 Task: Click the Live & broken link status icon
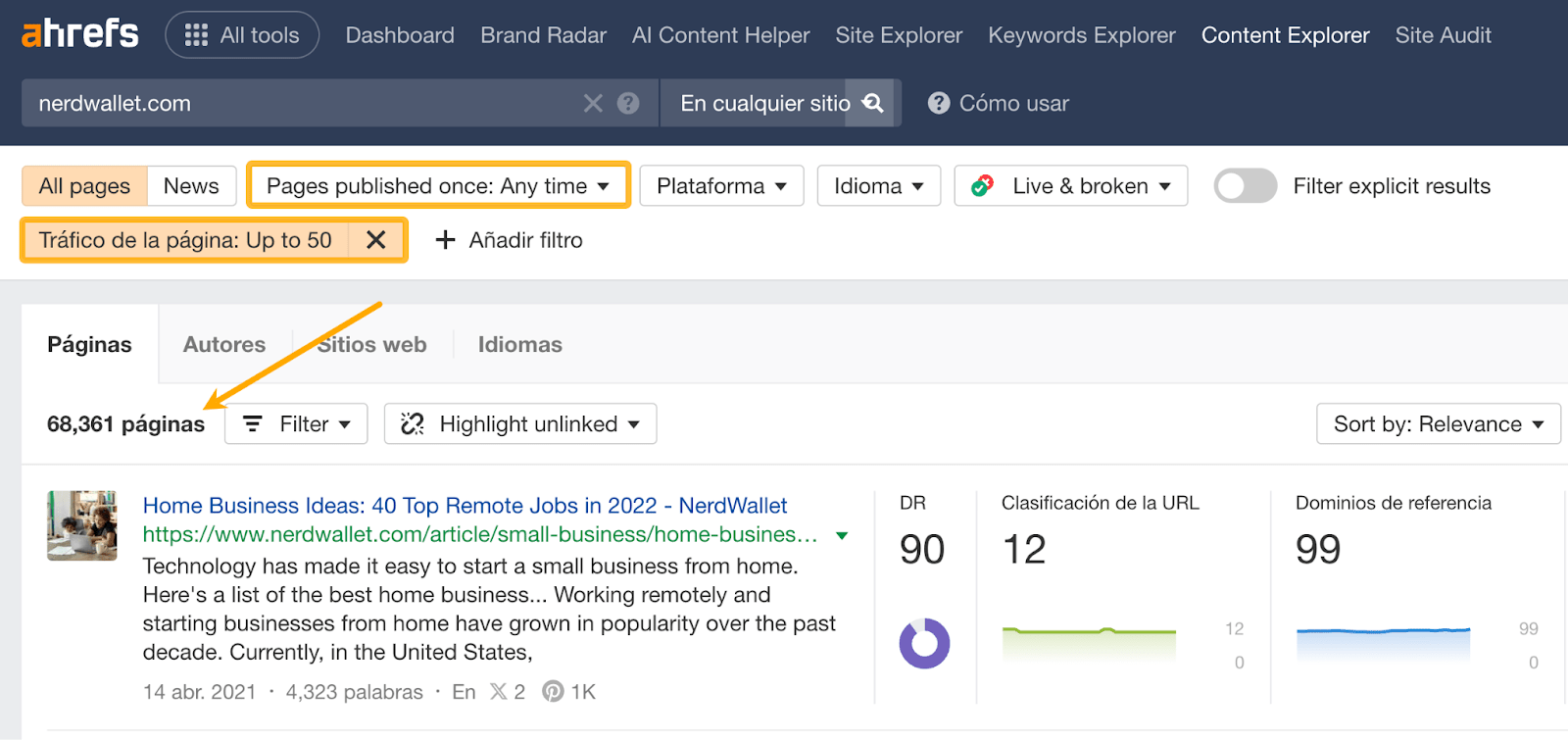[982, 185]
